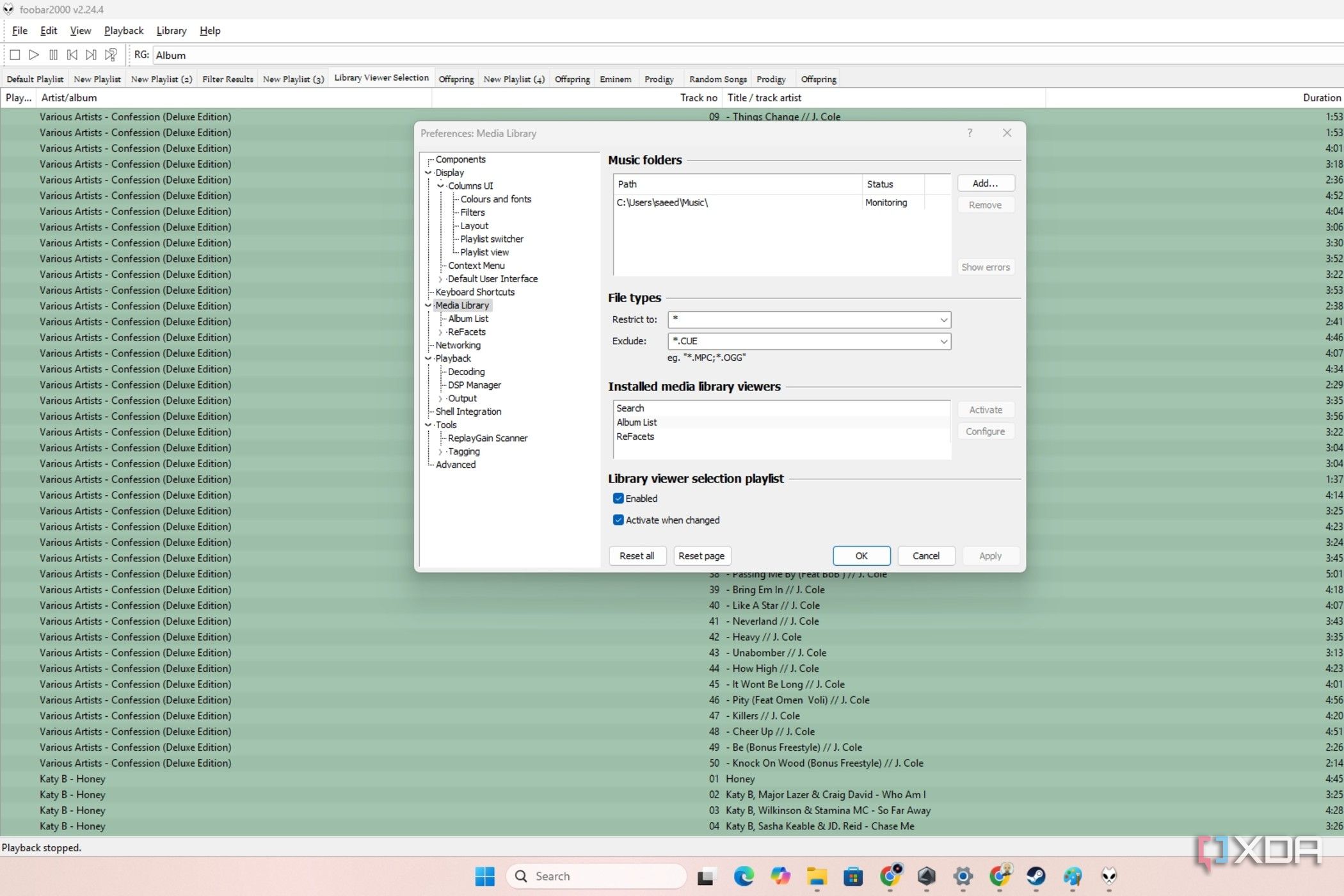Open the Advanced preferences page
Screen dimensions: 1344x896
(x=456, y=465)
